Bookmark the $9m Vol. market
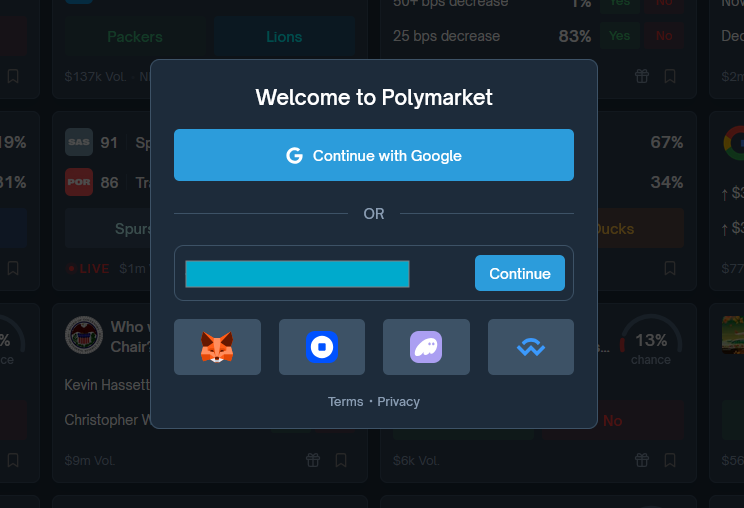The height and width of the screenshot is (508, 744). coord(341,460)
